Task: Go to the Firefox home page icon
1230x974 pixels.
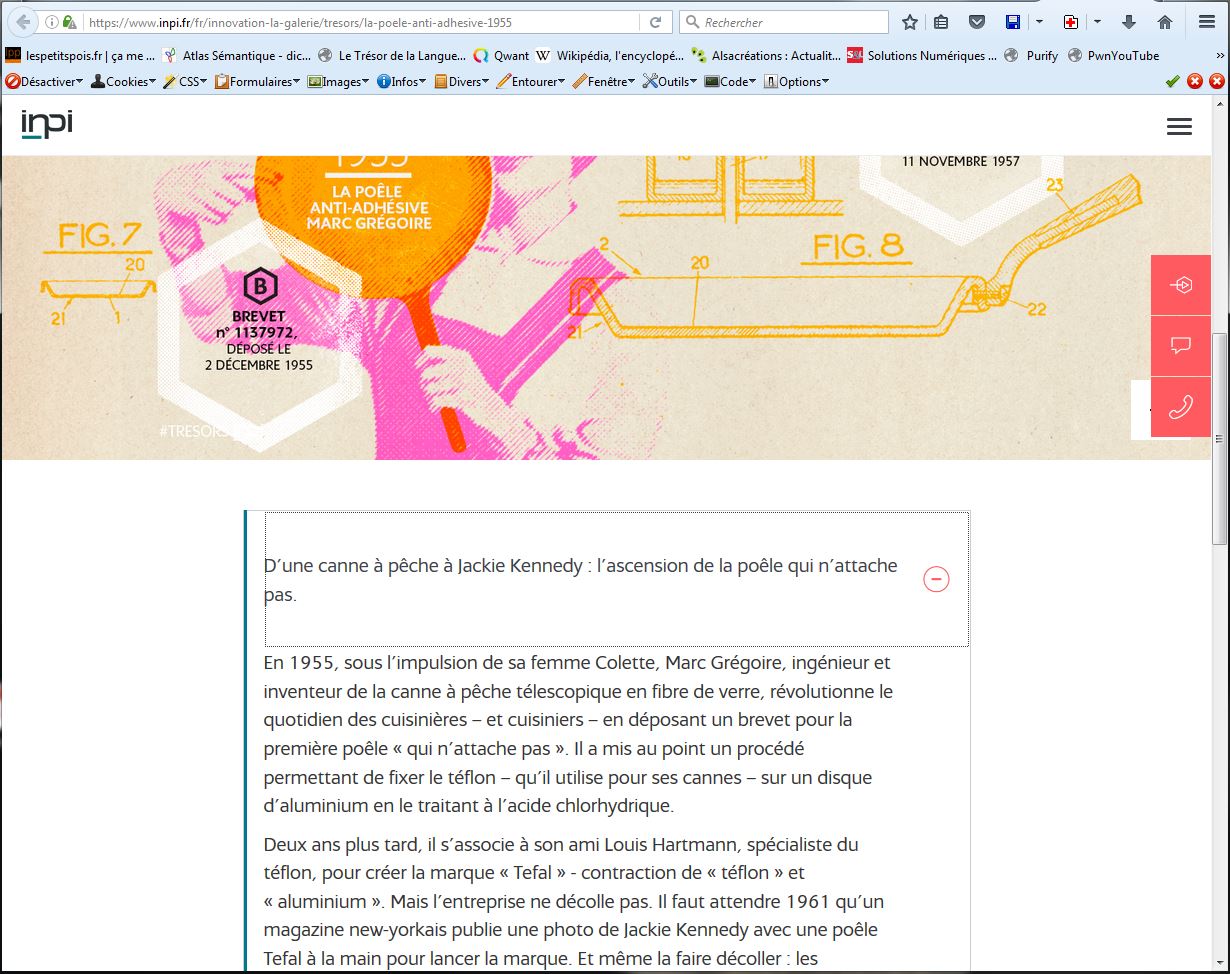Action: [x=1165, y=22]
